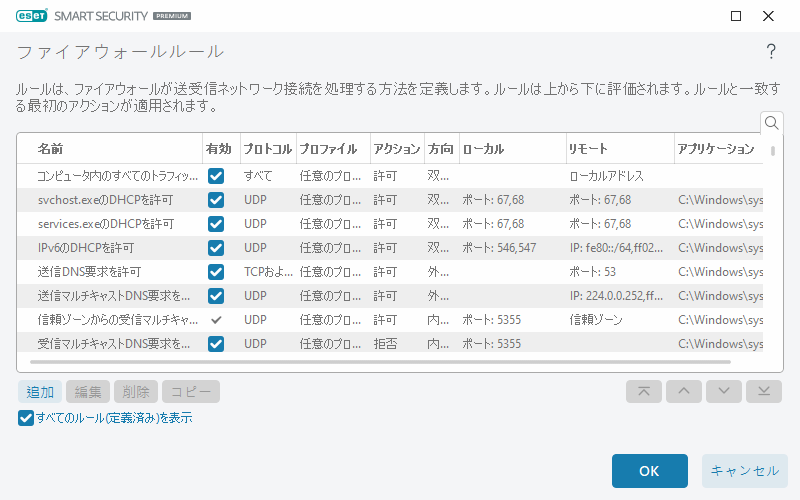Image resolution: width=800 pixels, height=500 pixels.
Task: Select the rule services.exeのDHCPを許可
Action: tap(390, 224)
